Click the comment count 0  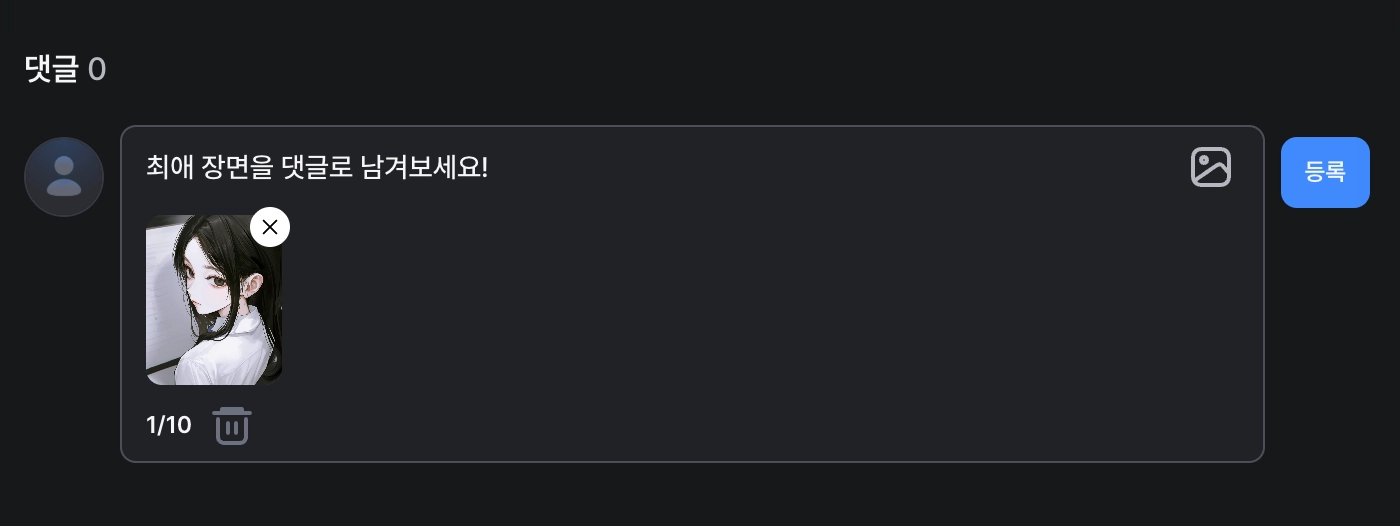(97, 70)
